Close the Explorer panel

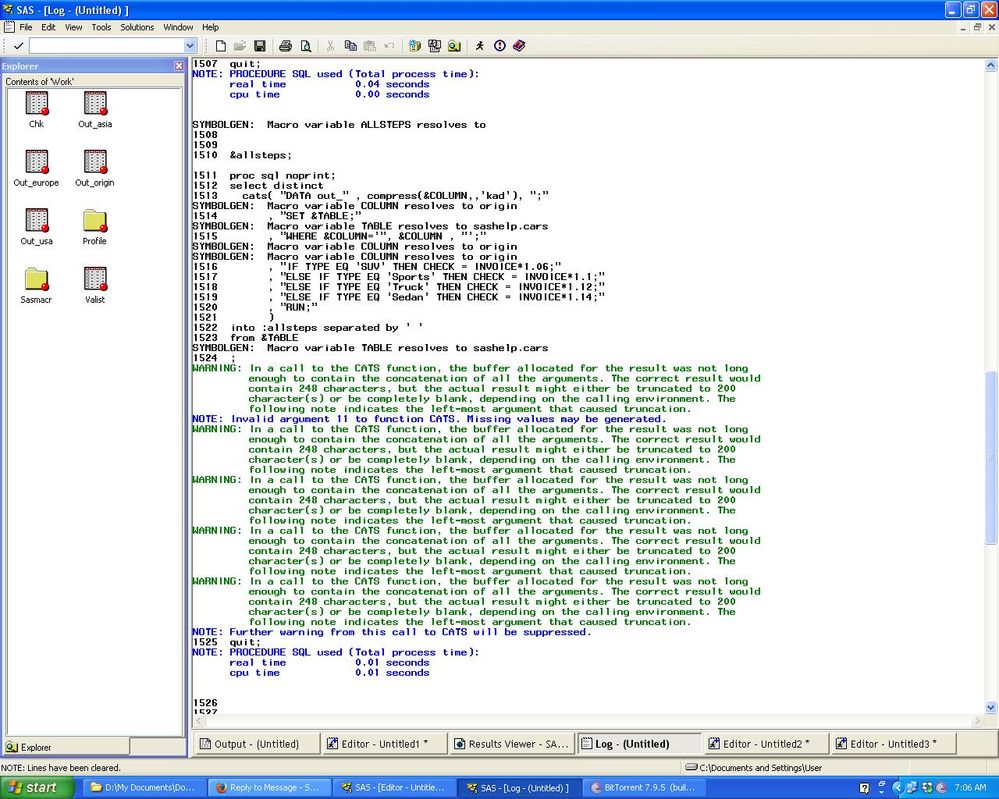[x=179, y=66]
